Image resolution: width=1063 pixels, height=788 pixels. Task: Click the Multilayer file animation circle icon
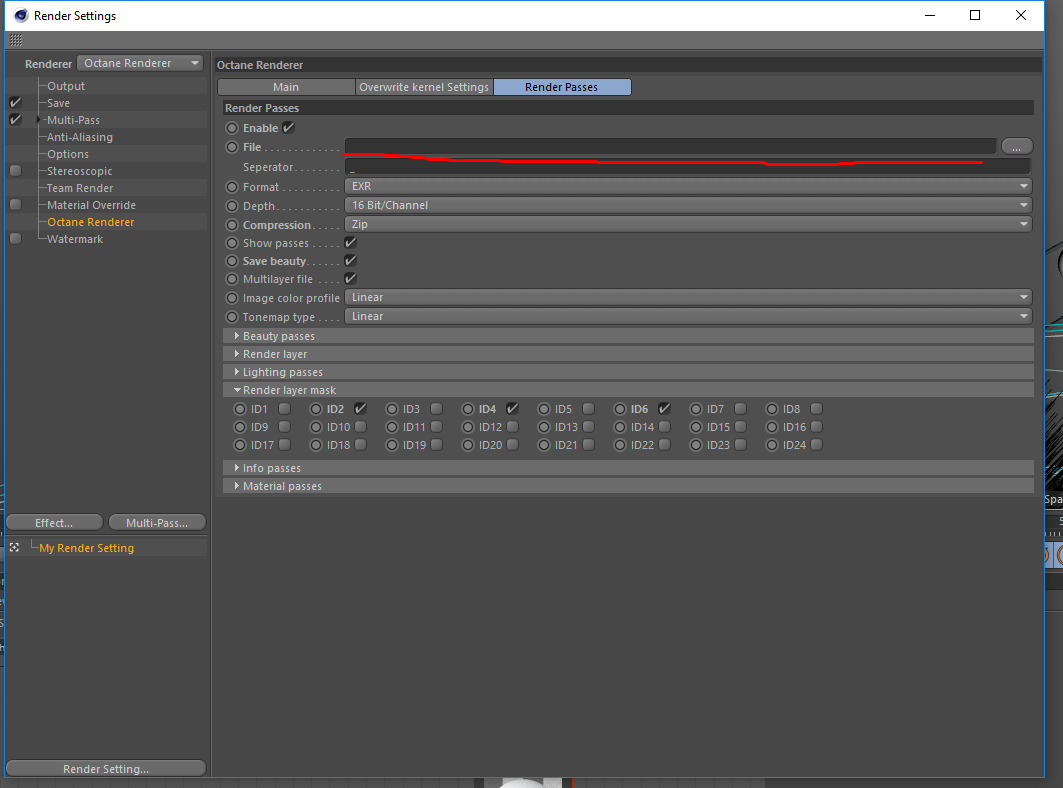[233, 279]
